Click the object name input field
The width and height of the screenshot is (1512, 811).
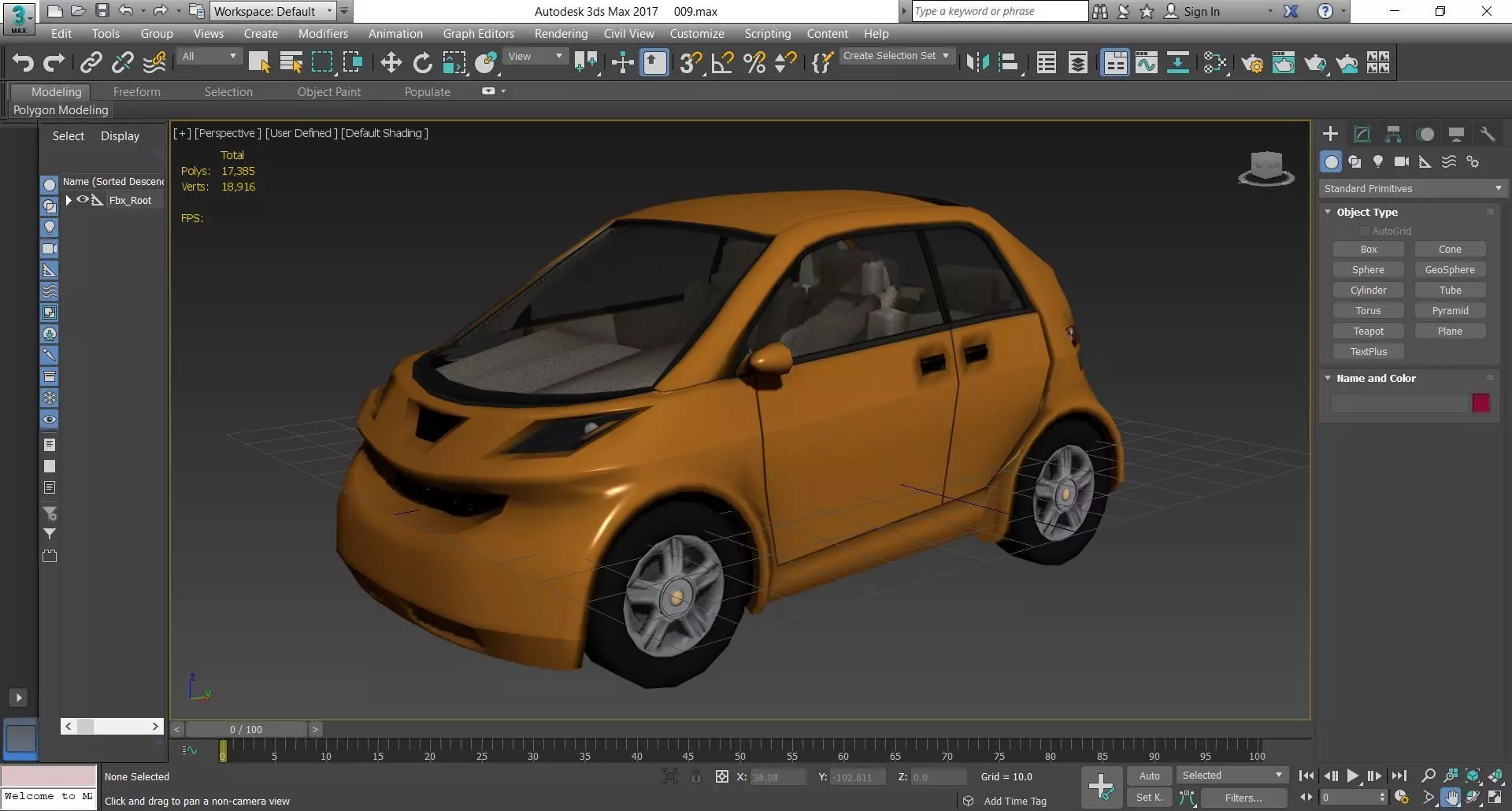[1400, 403]
